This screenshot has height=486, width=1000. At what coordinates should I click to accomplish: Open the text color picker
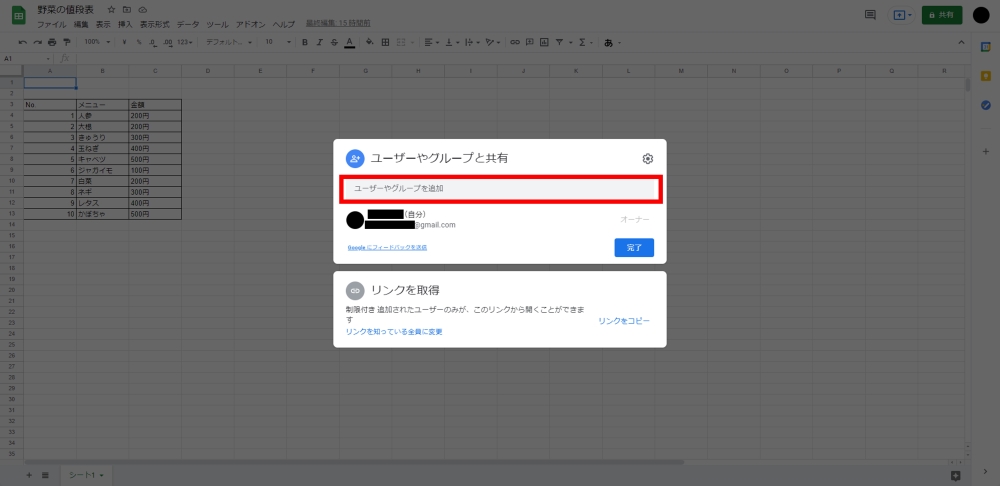(349, 42)
